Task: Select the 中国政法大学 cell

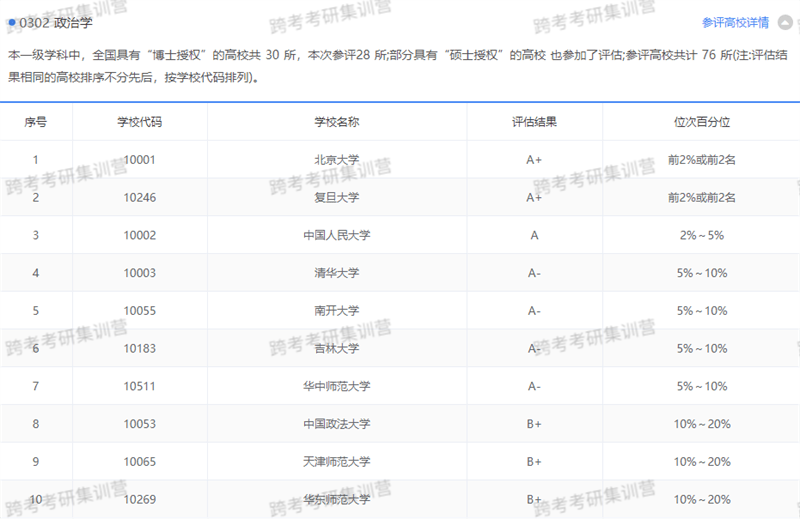Action: tap(337, 424)
